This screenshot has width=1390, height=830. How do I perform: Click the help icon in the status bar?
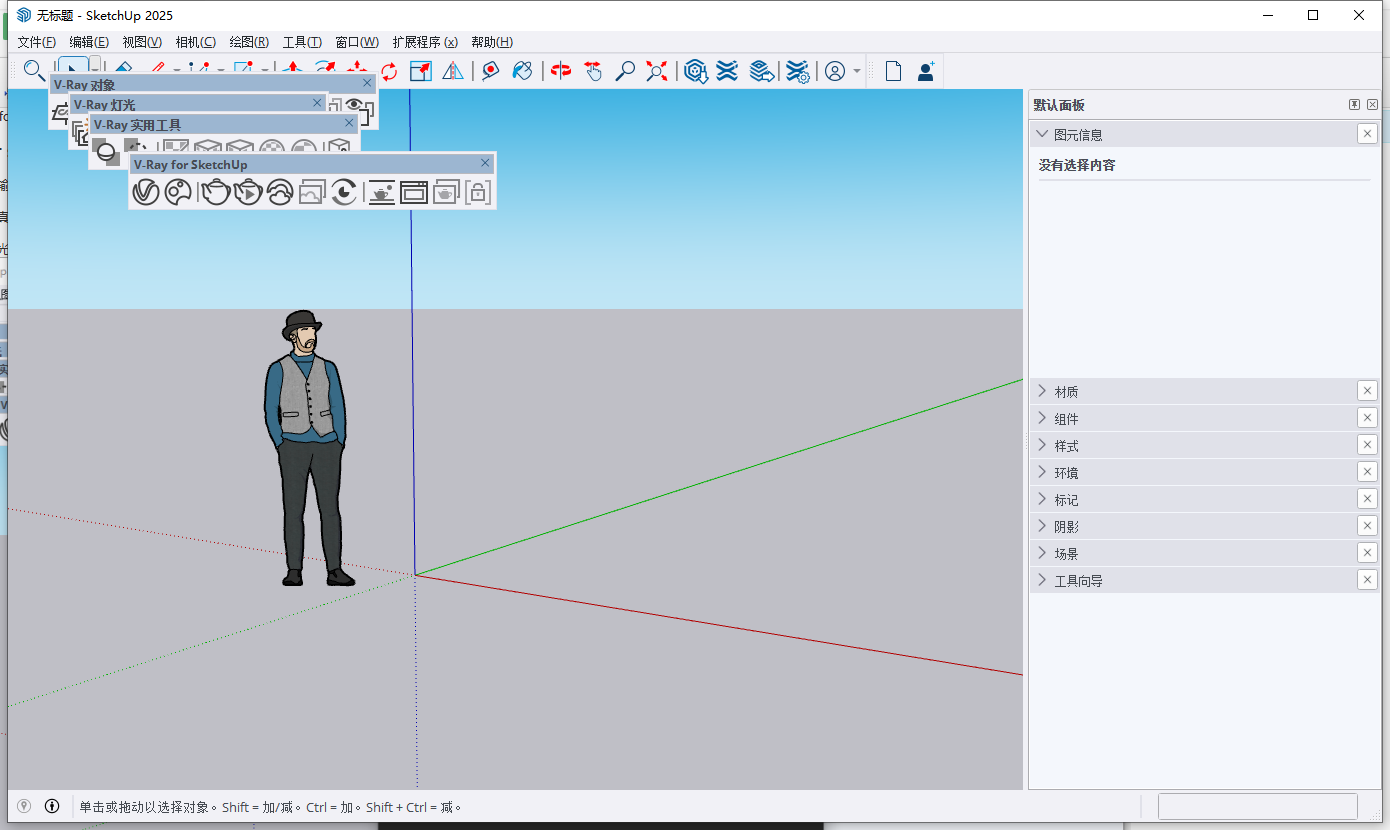pos(51,806)
